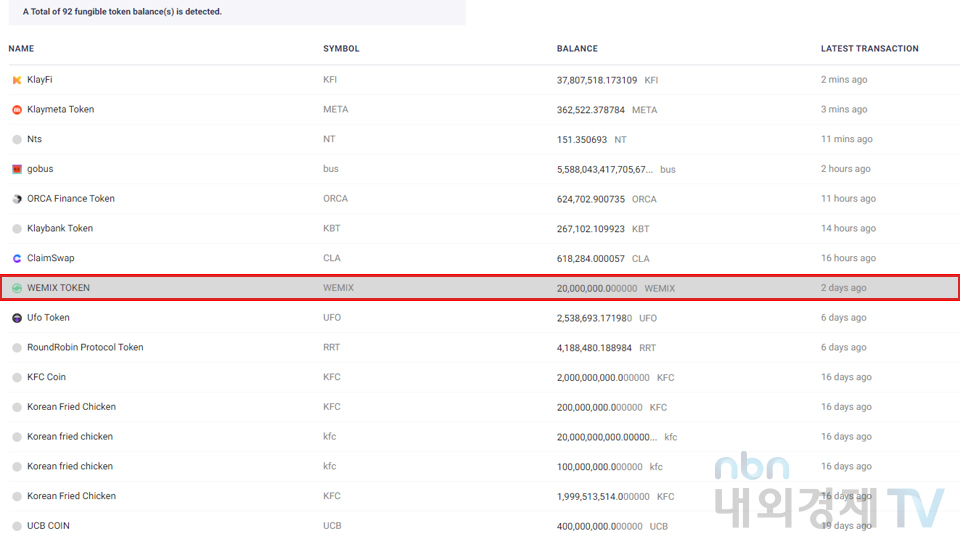This screenshot has width=960, height=539.
Task: Select the highlighted WEMIX TOKEN row
Action: (480, 288)
